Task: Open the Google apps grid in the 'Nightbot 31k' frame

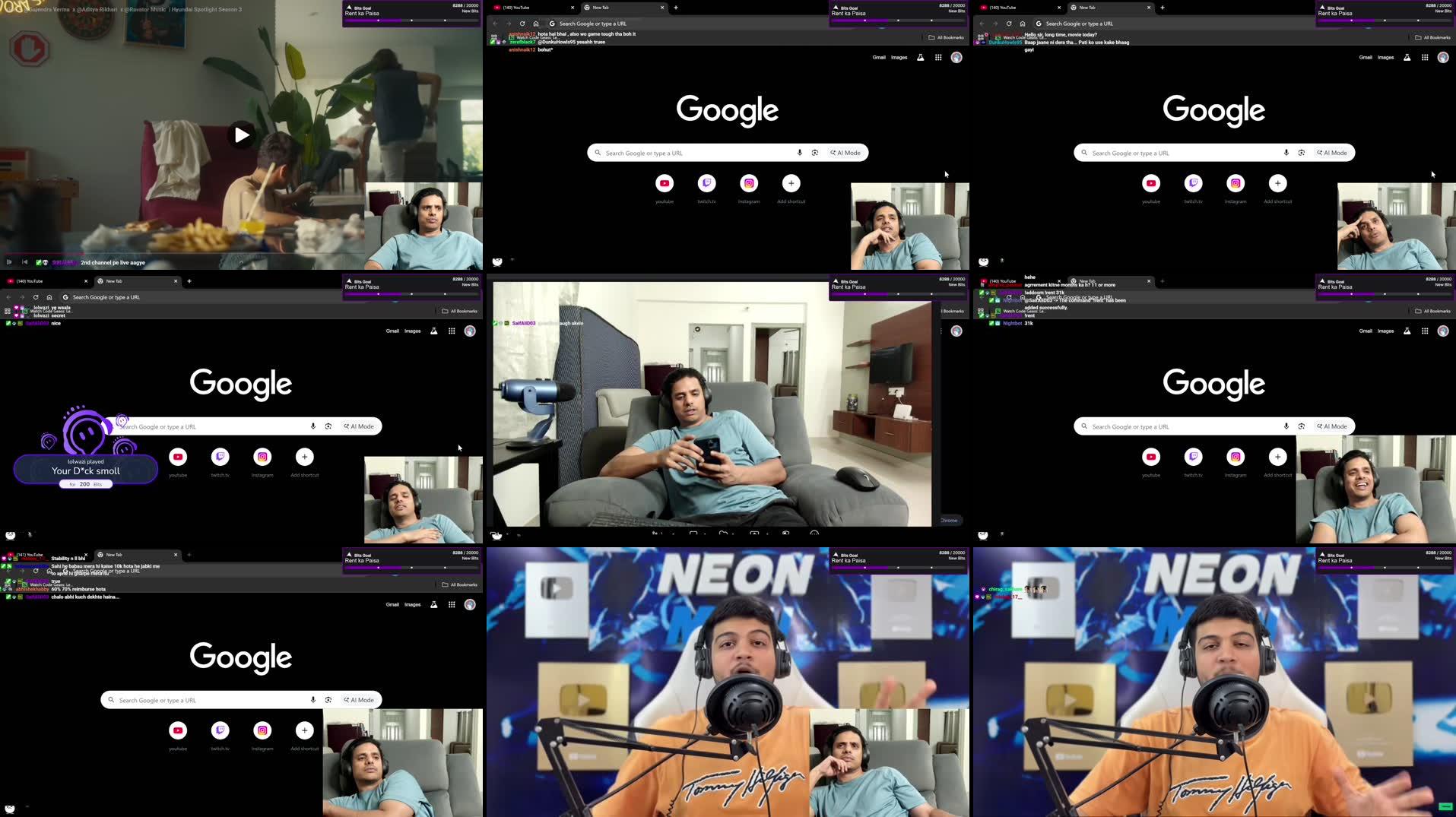Action: pyautogui.click(x=1425, y=331)
